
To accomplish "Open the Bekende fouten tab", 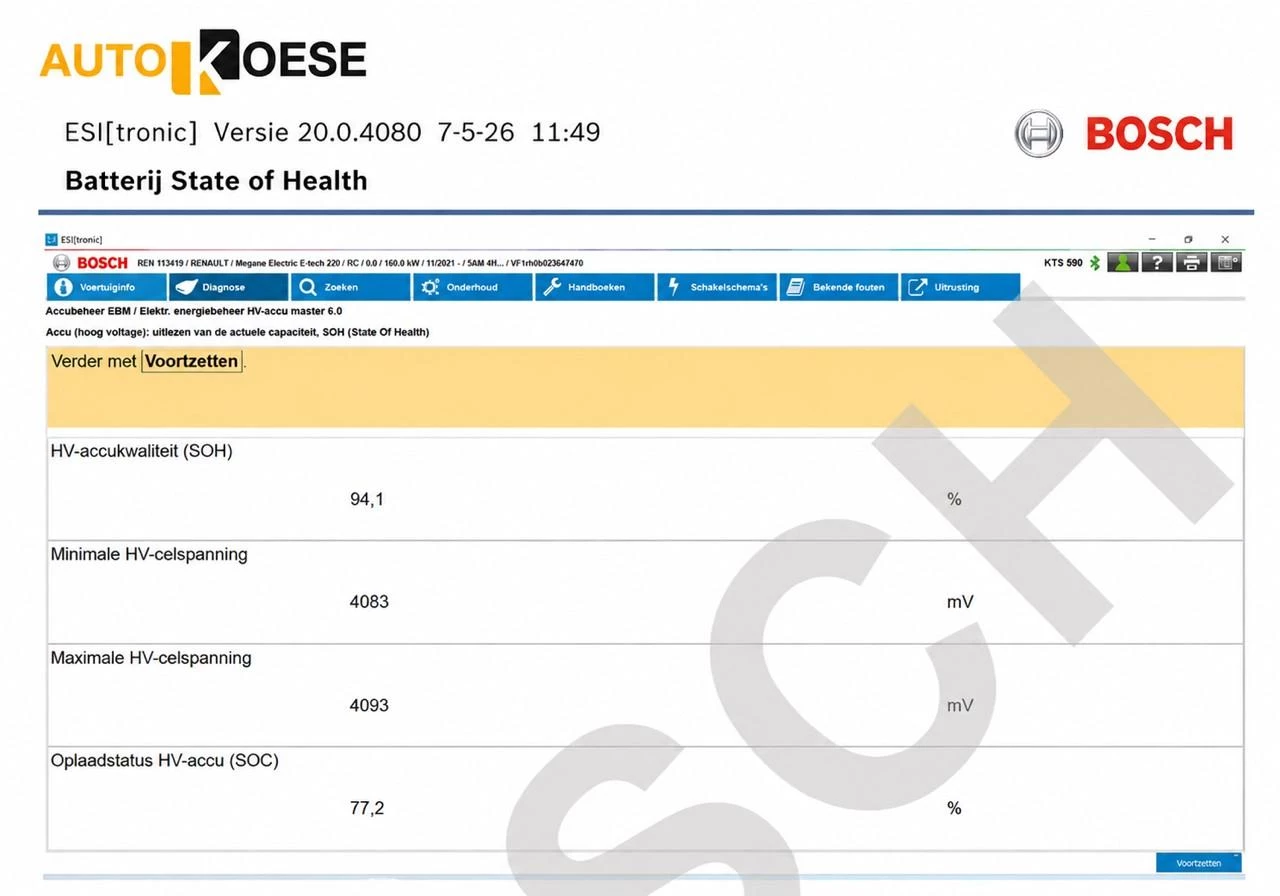I will [x=838, y=287].
